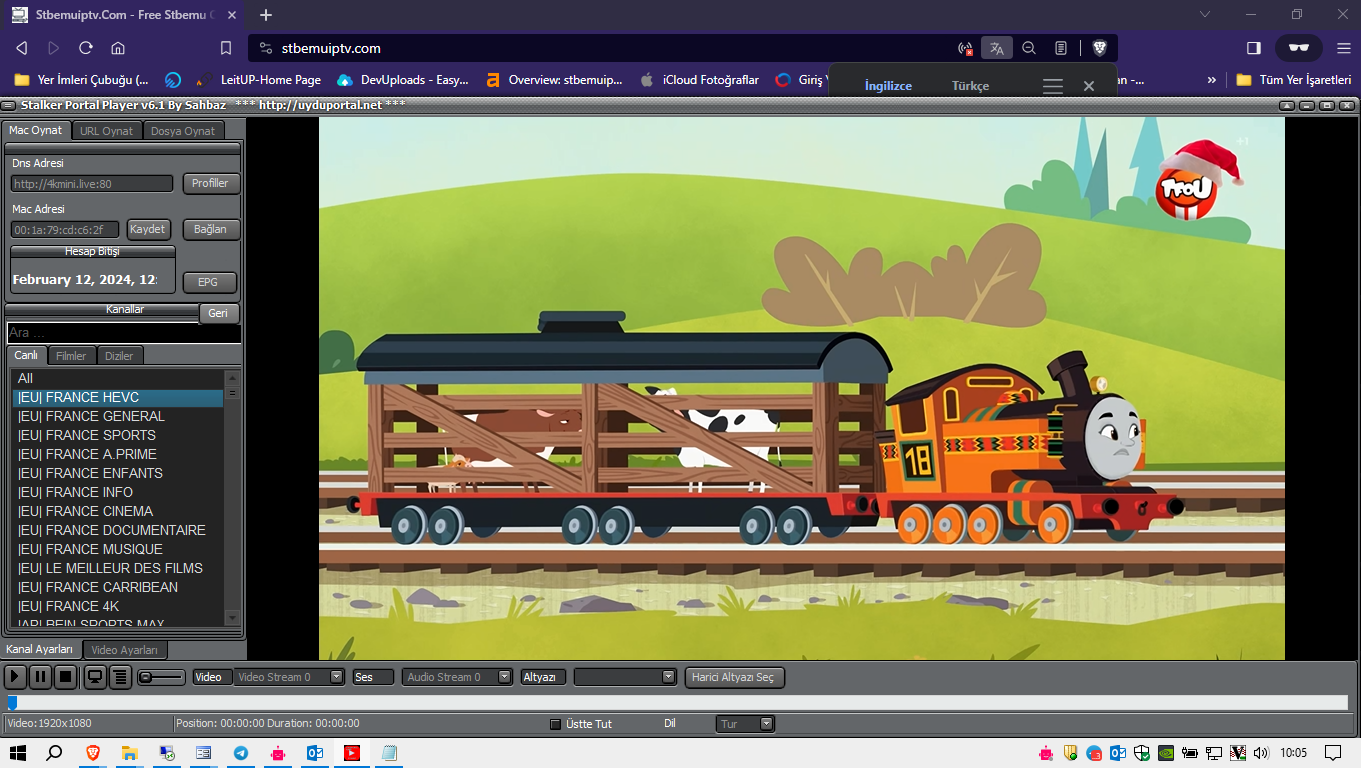The image size is (1361, 768).
Task: Click the Dns Adresi input field
Action: tap(92, 184)
